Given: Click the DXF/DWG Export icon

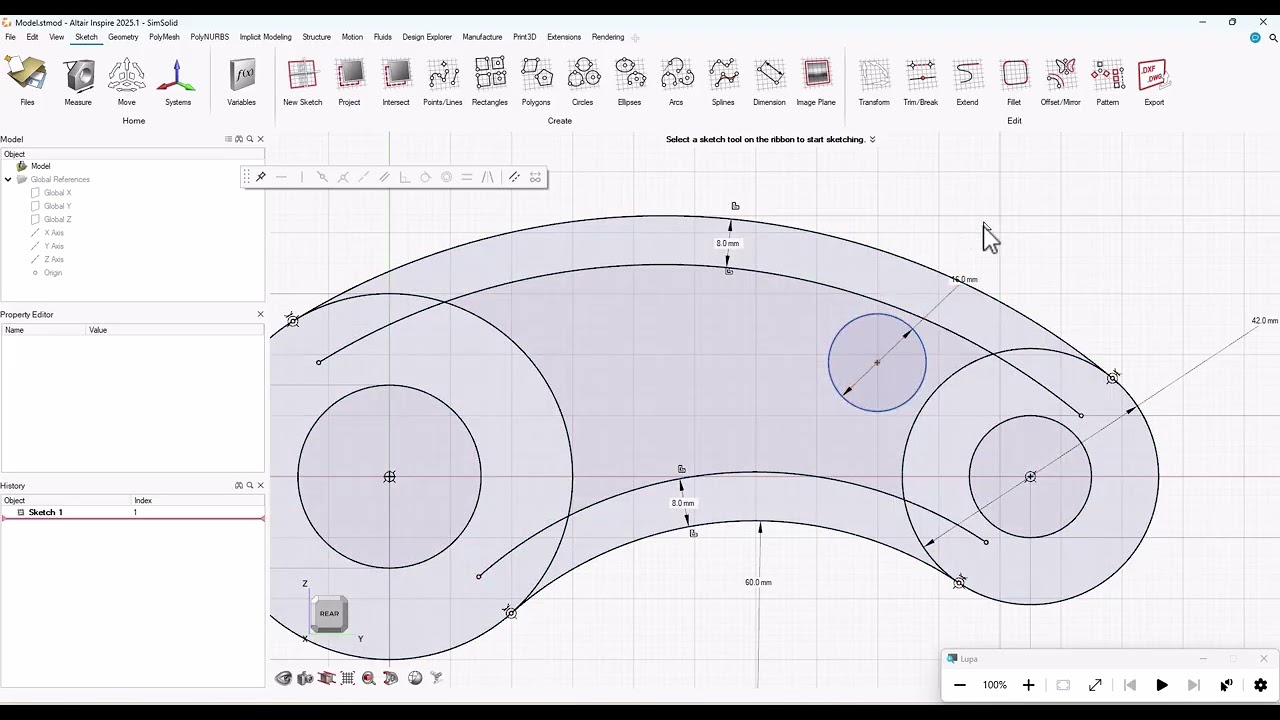Looking at the screenshot, I should point(1154,75).
